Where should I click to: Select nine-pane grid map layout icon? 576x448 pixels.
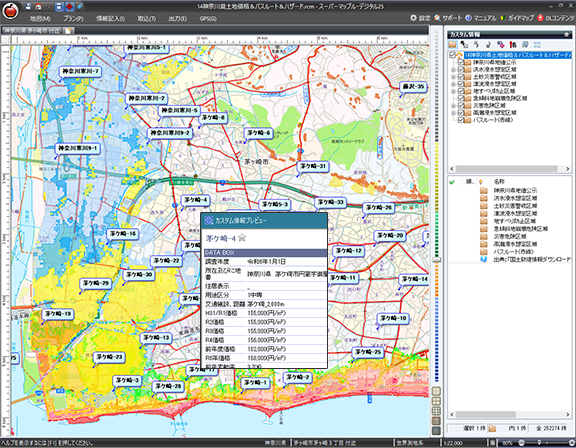[436, 411]
